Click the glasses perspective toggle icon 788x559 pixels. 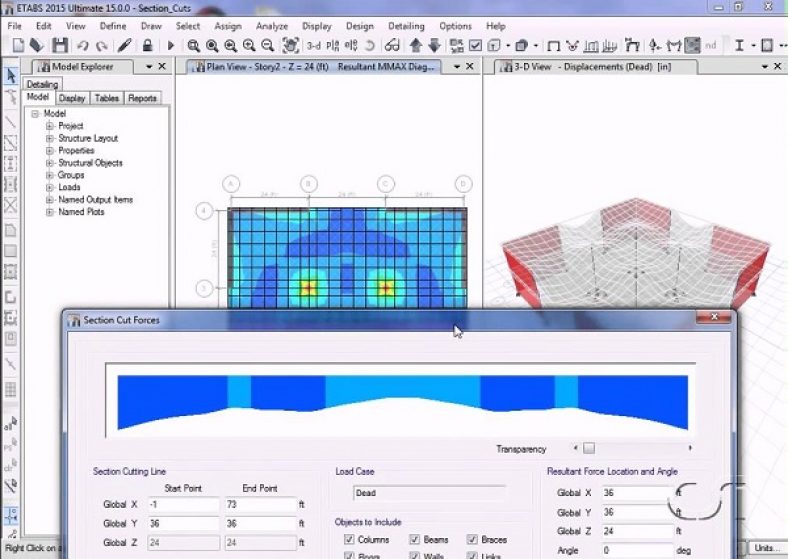[392, 46]
